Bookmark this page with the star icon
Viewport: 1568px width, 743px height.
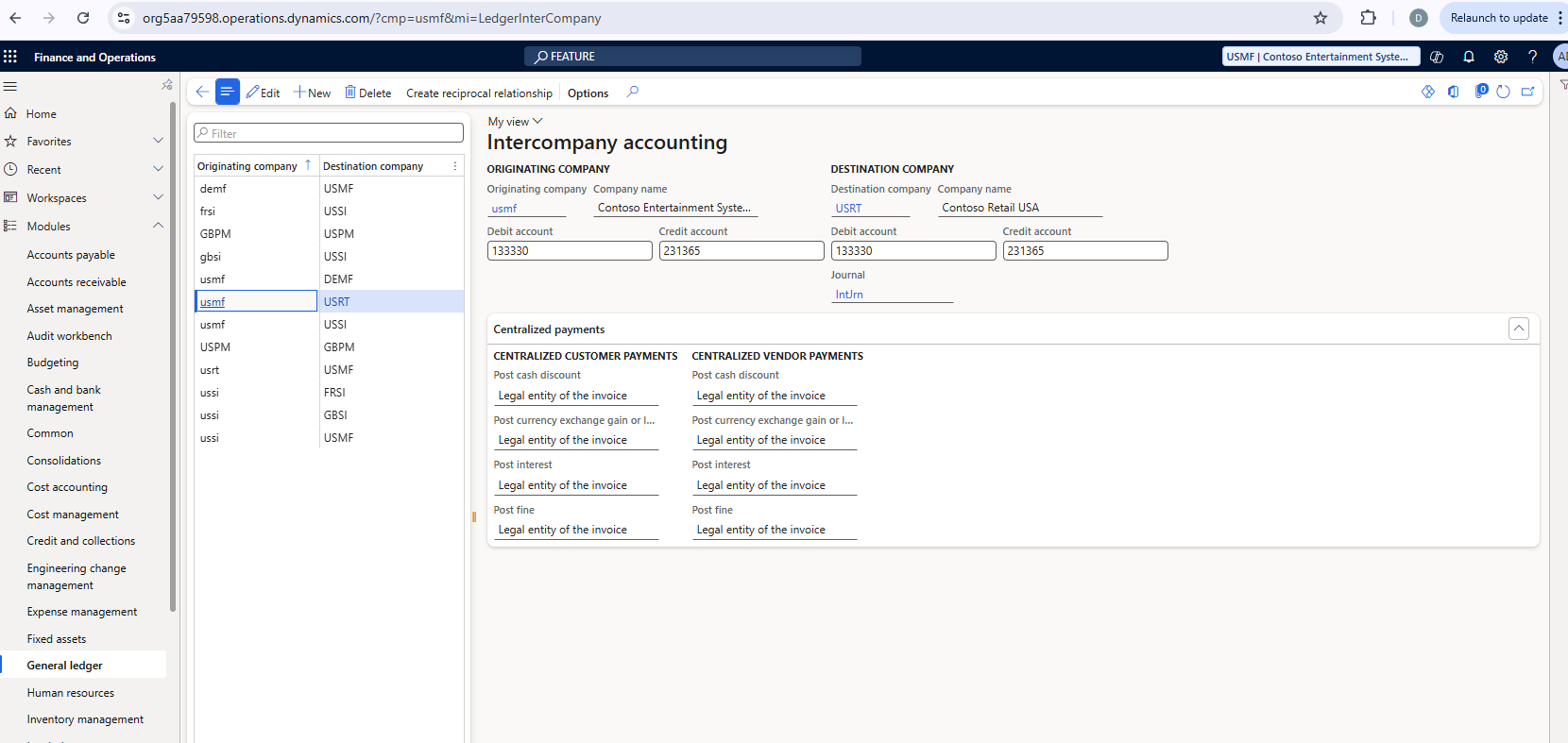point(1321,18)
